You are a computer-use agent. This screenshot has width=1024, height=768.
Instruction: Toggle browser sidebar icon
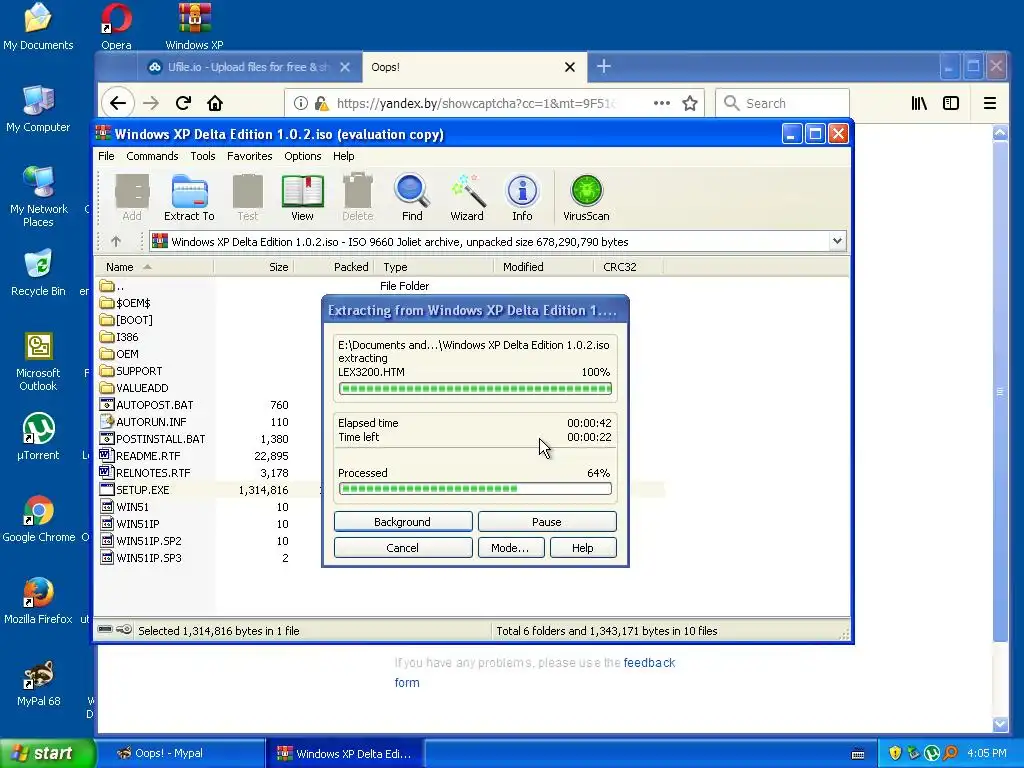(x=951, y=103)
